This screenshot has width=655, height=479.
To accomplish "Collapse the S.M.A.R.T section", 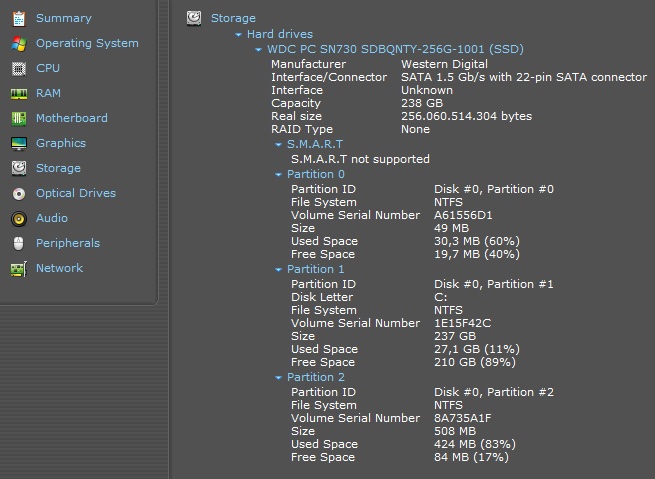I will click(x=279, y=145).
